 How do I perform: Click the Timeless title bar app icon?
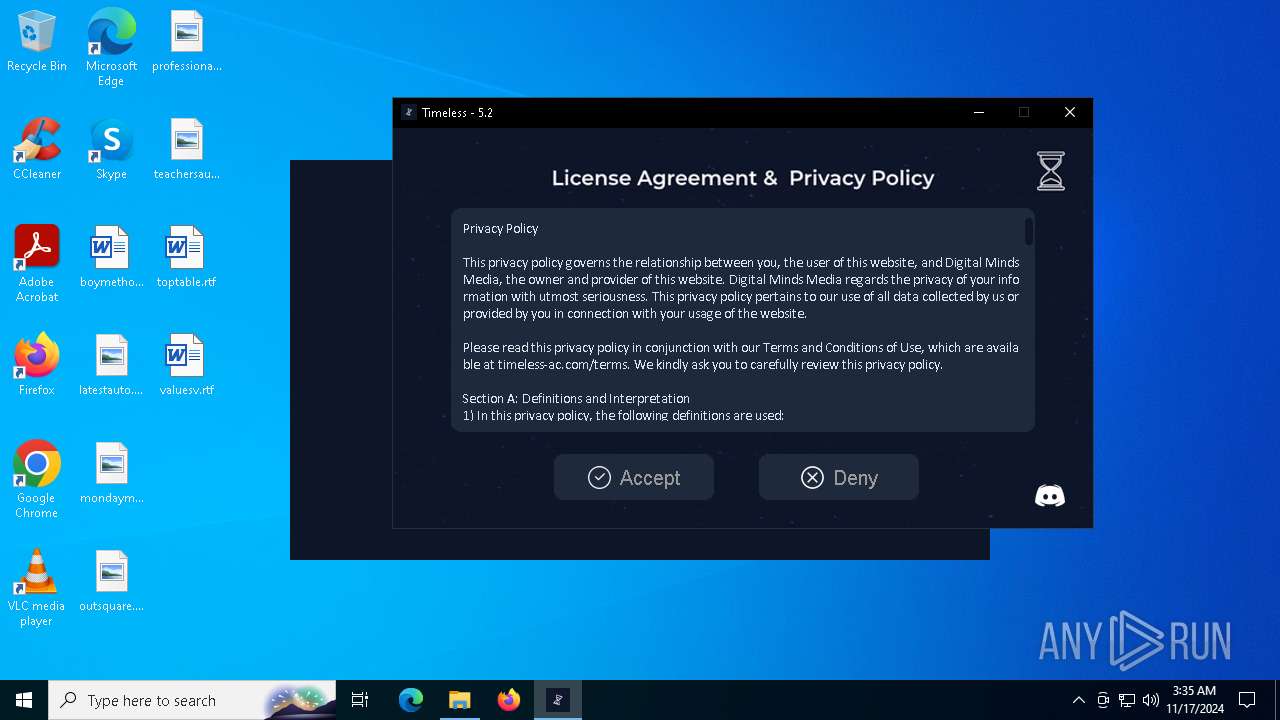point(408,112)
